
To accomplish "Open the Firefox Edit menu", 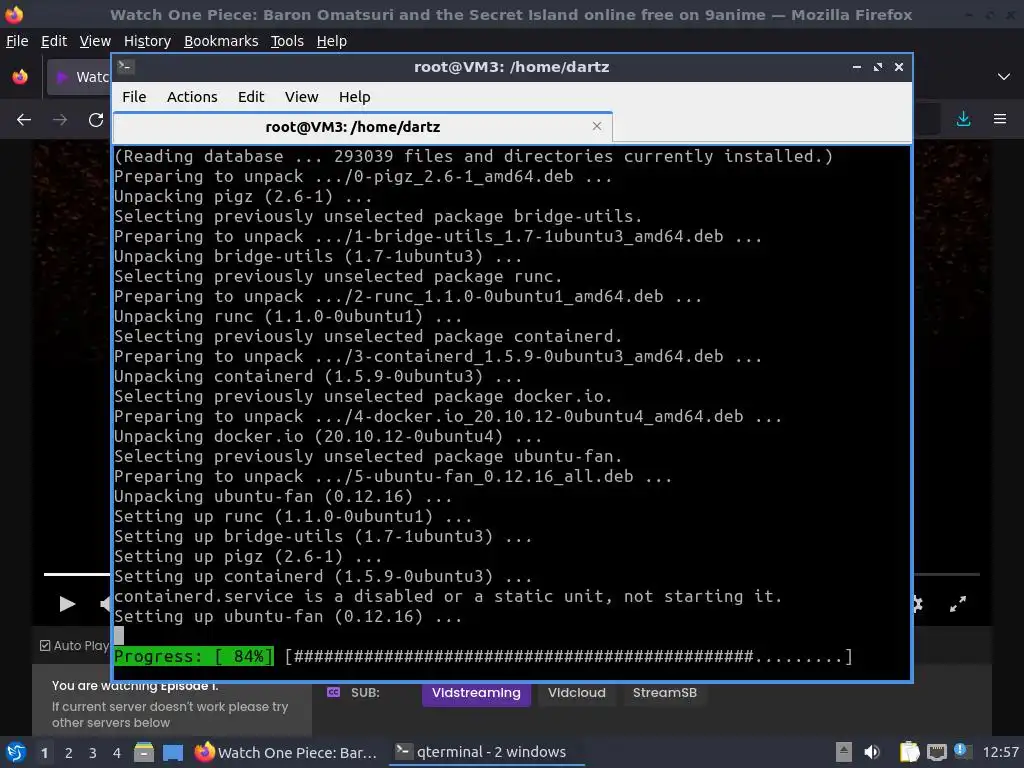I will point(54,41).
